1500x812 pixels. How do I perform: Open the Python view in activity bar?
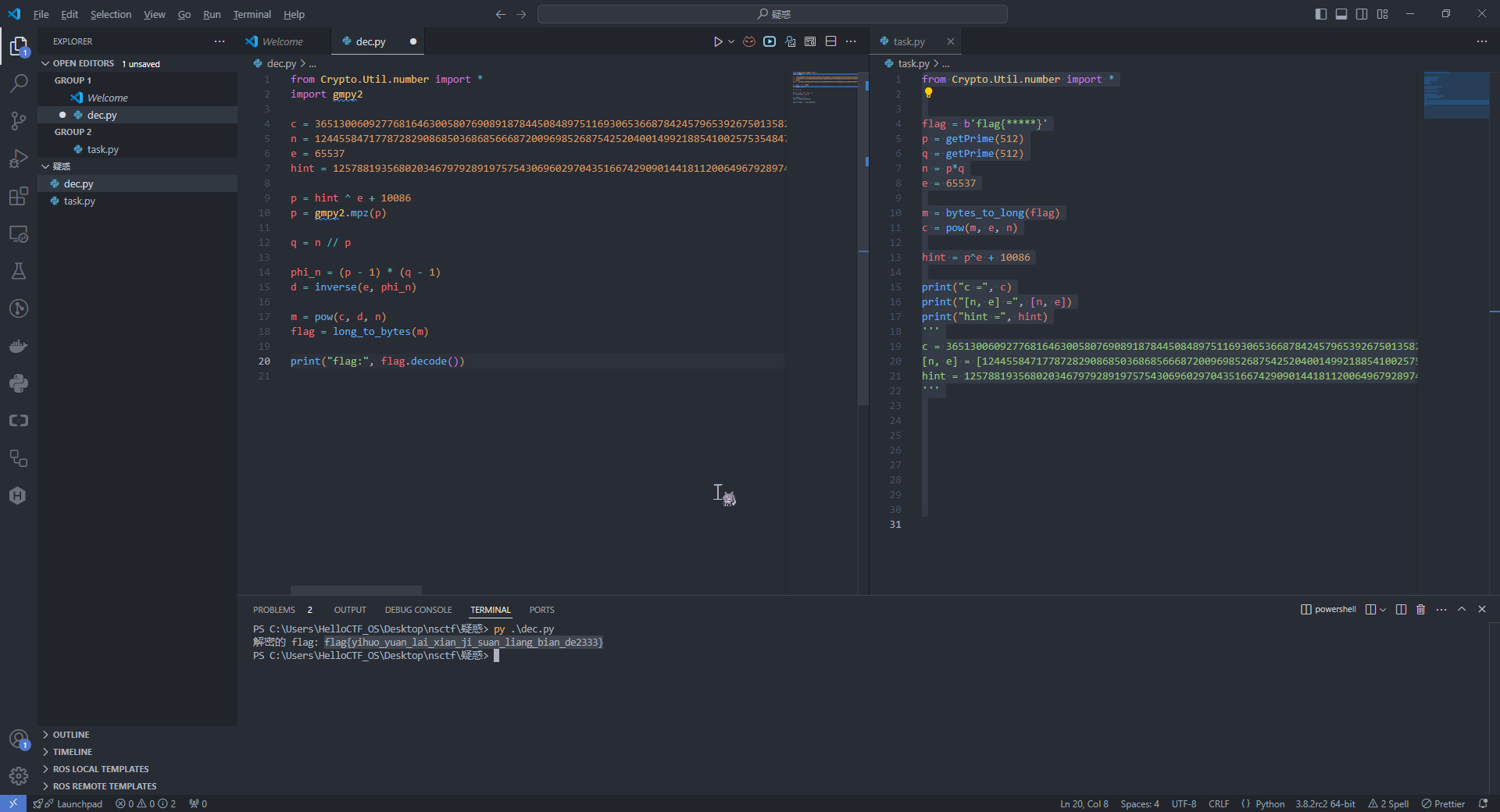(19, 383)
